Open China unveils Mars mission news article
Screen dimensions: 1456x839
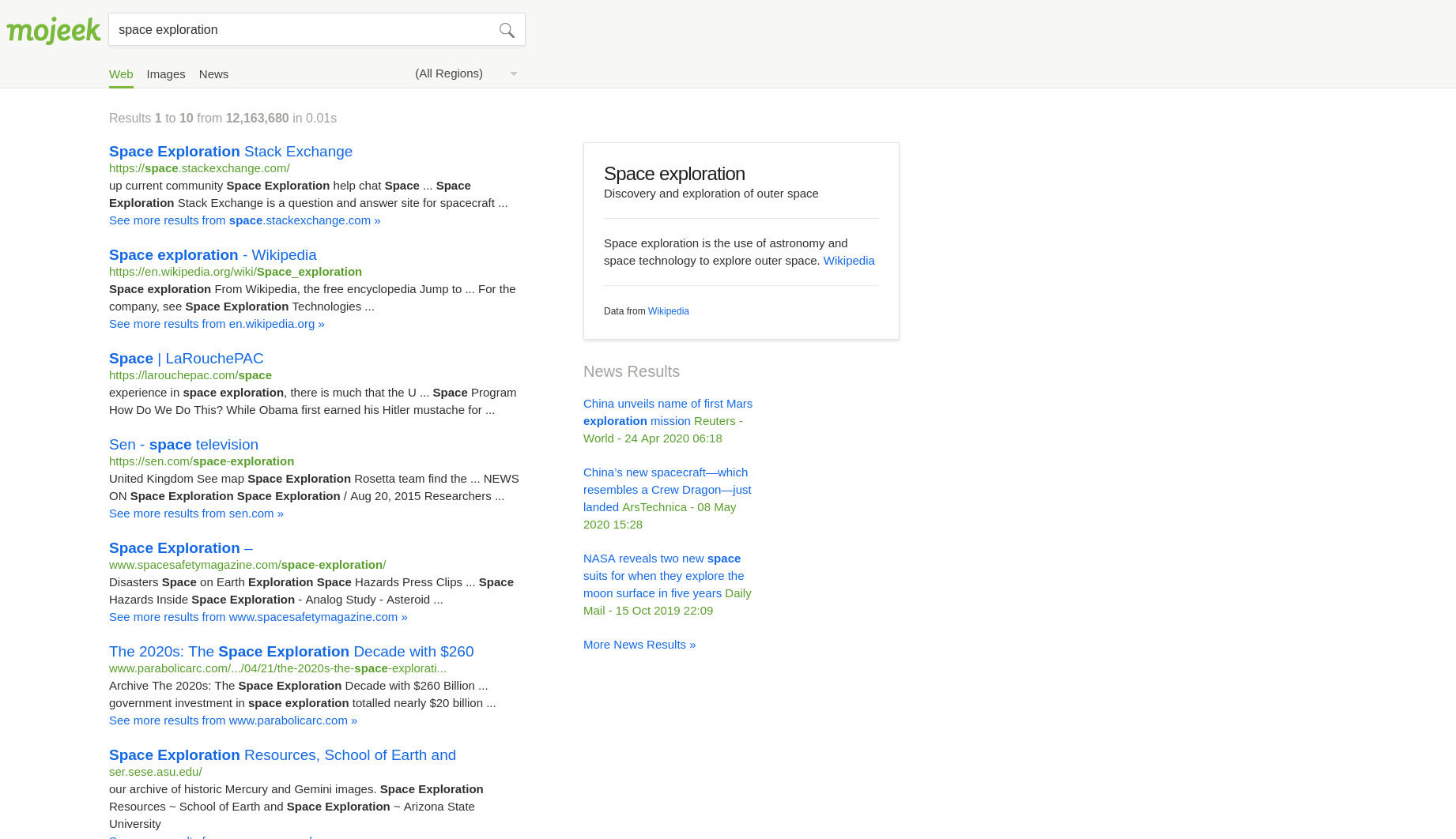point(667,412)
